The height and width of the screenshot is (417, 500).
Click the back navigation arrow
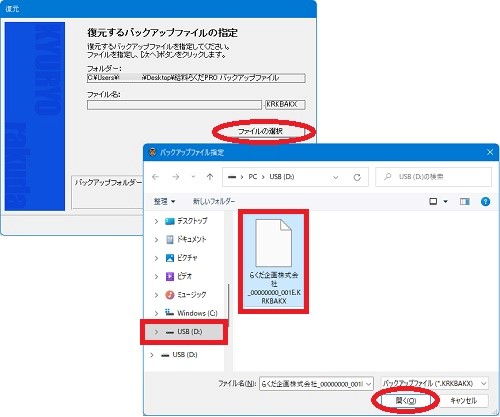tap(155, 177)
